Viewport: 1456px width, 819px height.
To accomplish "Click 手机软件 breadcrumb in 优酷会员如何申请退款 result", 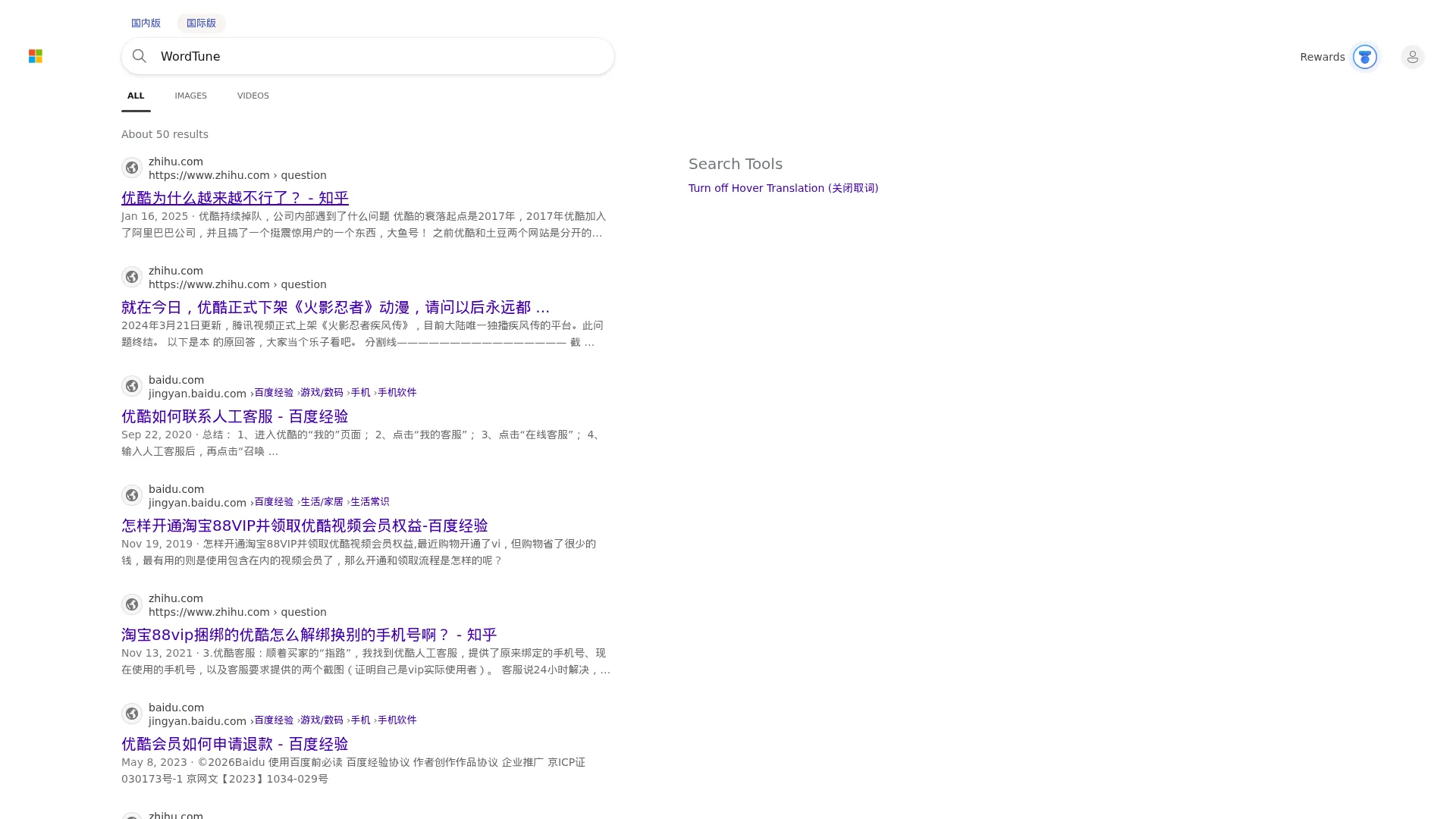I will [x=397, y=720].
